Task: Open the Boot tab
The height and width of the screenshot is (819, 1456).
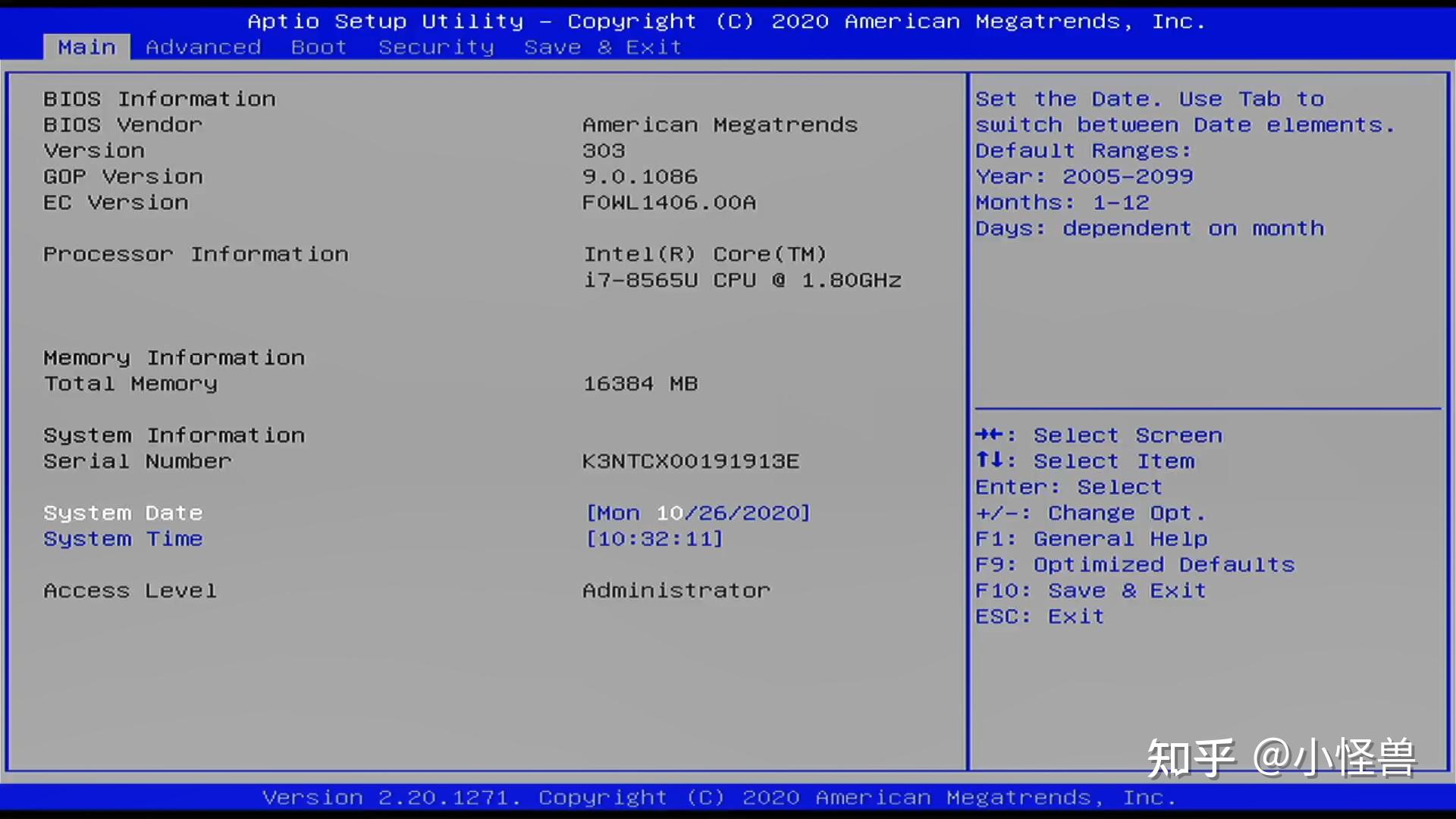Action: coord(318,47)
